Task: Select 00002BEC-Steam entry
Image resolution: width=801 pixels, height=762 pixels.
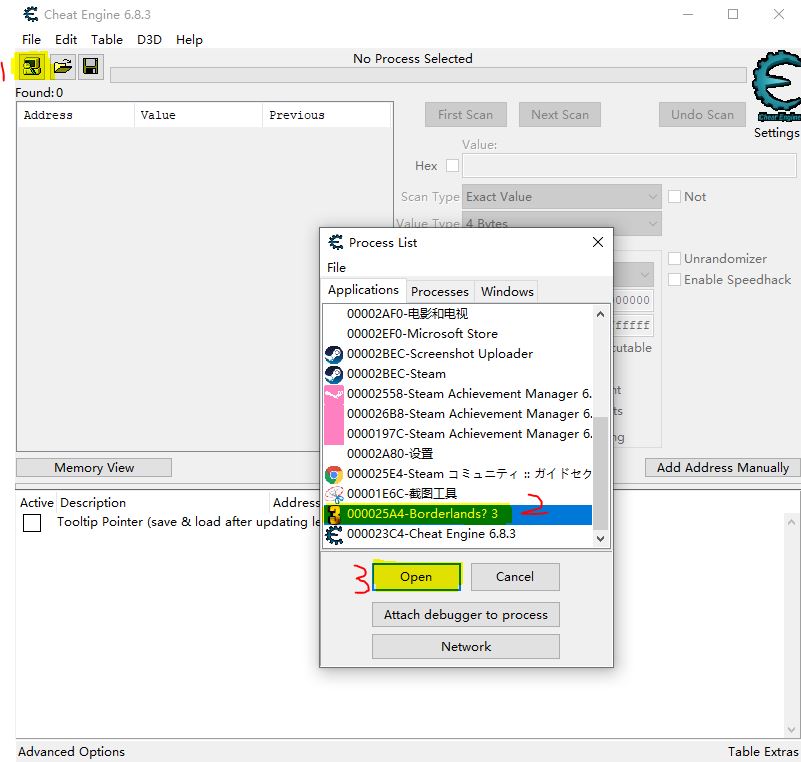Action: [x=458, y=374]
